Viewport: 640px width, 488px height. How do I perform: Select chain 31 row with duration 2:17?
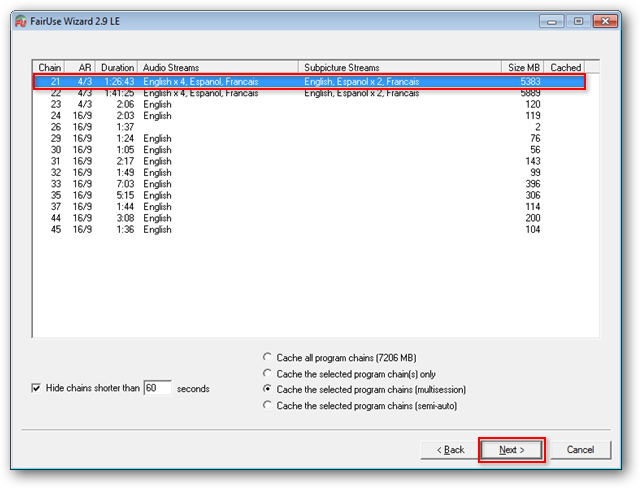pos(309,161)
